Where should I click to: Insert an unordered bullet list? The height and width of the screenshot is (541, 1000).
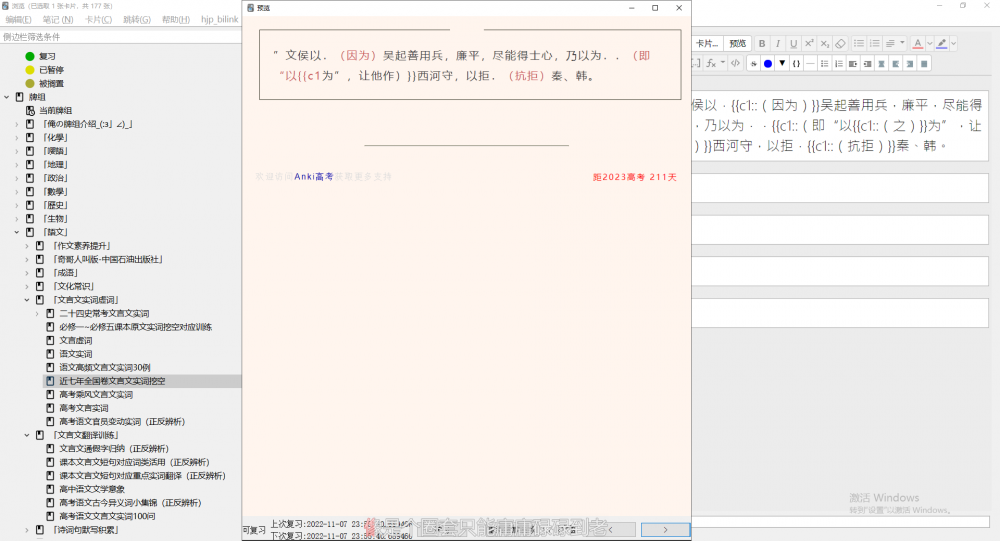[859, 44]
